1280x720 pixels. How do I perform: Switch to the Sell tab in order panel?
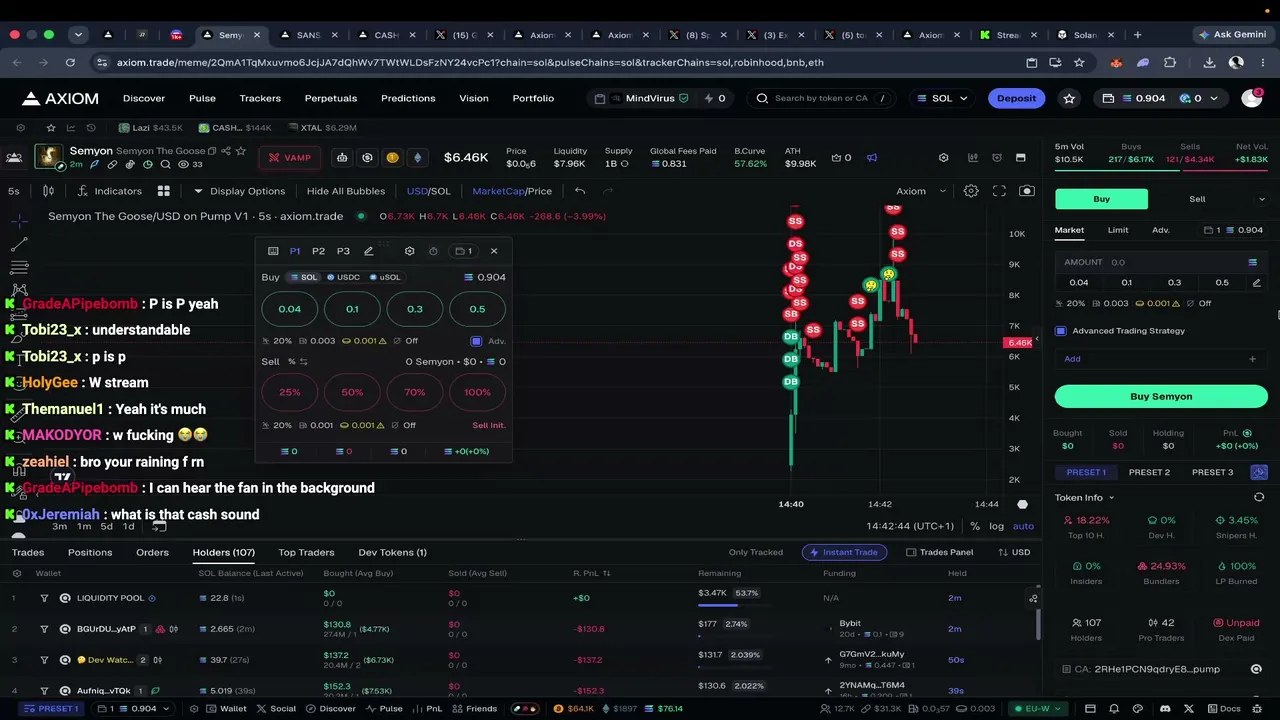coord(1197,199)
